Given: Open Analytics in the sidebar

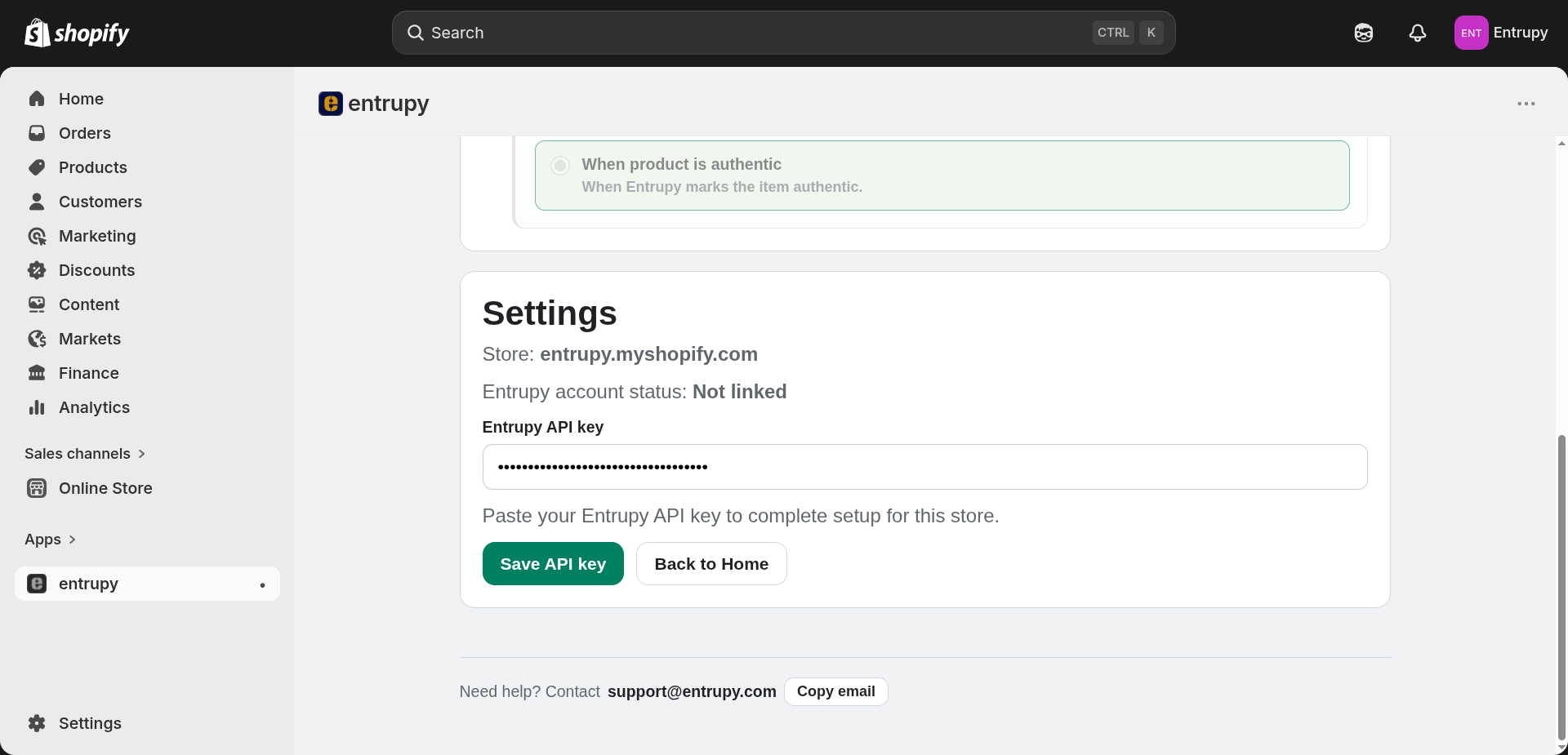Looking at the screenshot, I should (147, 407).
